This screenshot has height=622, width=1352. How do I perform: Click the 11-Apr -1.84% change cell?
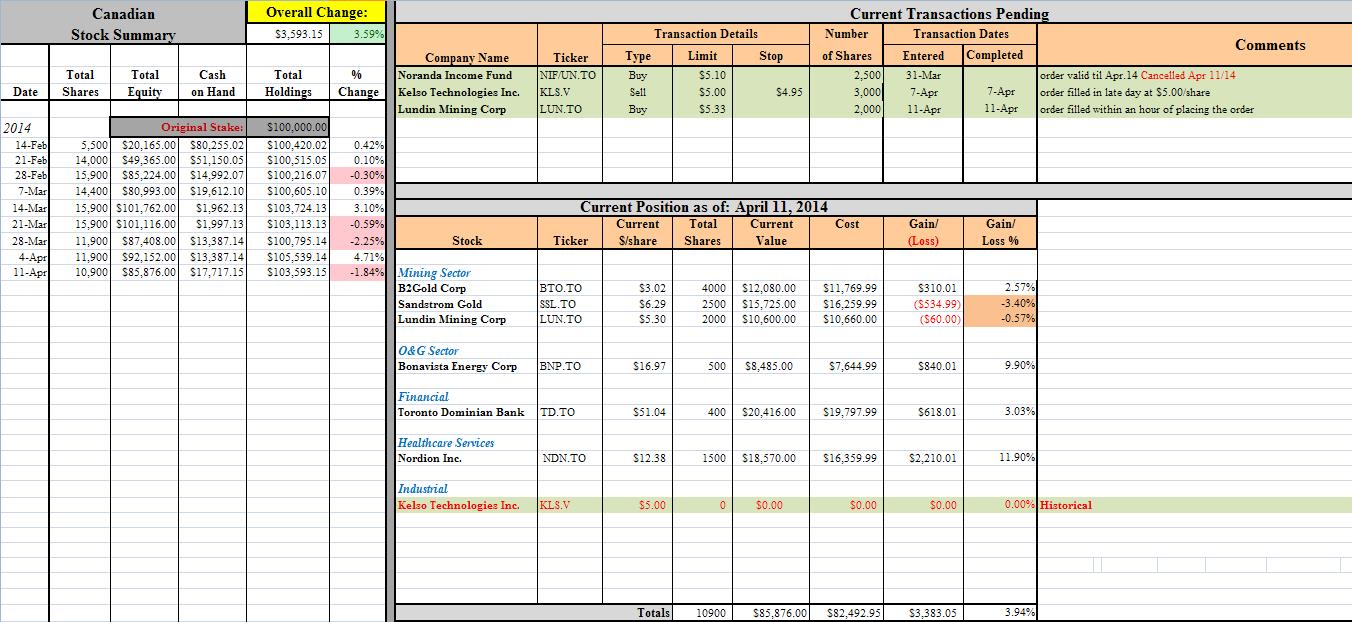[x=357, y=272]
